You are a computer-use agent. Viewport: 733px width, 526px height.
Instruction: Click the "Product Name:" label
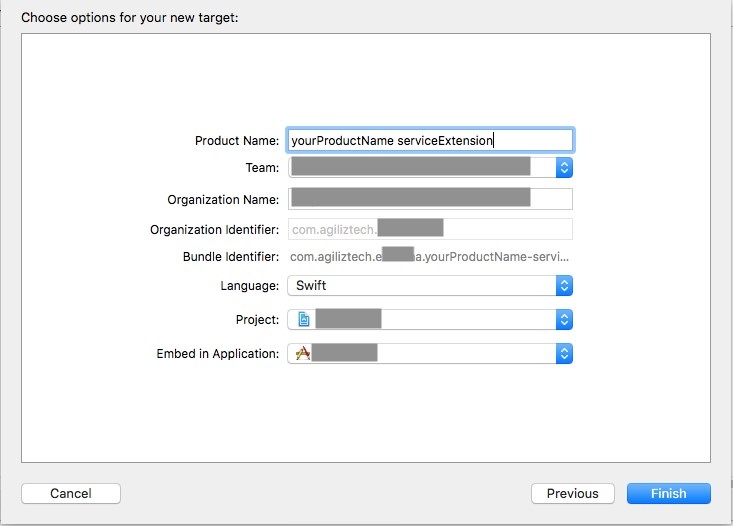237,141
